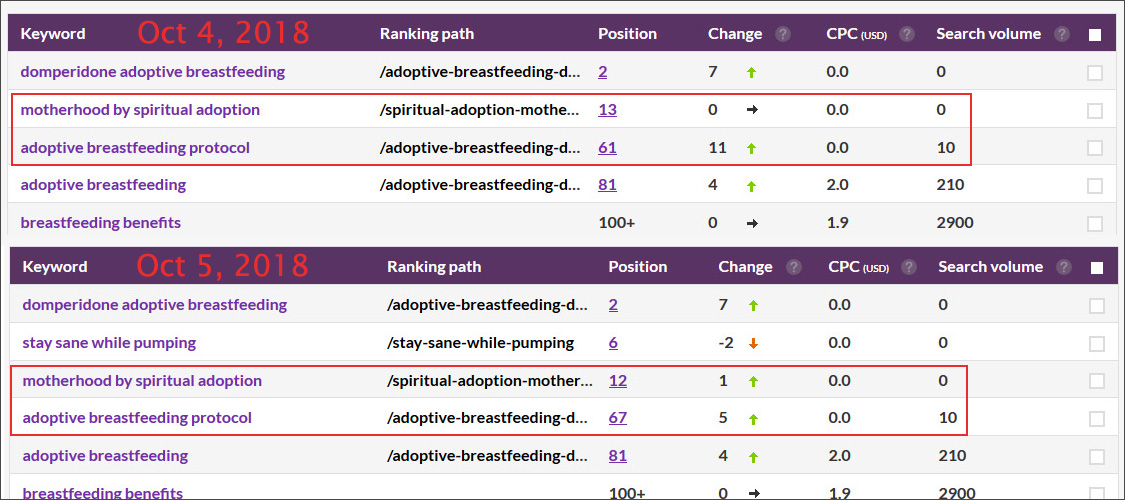Sort Oct 5 table by Ranking path column
The width and height of the screenshot is (1125, 500).
click(434, 267)
